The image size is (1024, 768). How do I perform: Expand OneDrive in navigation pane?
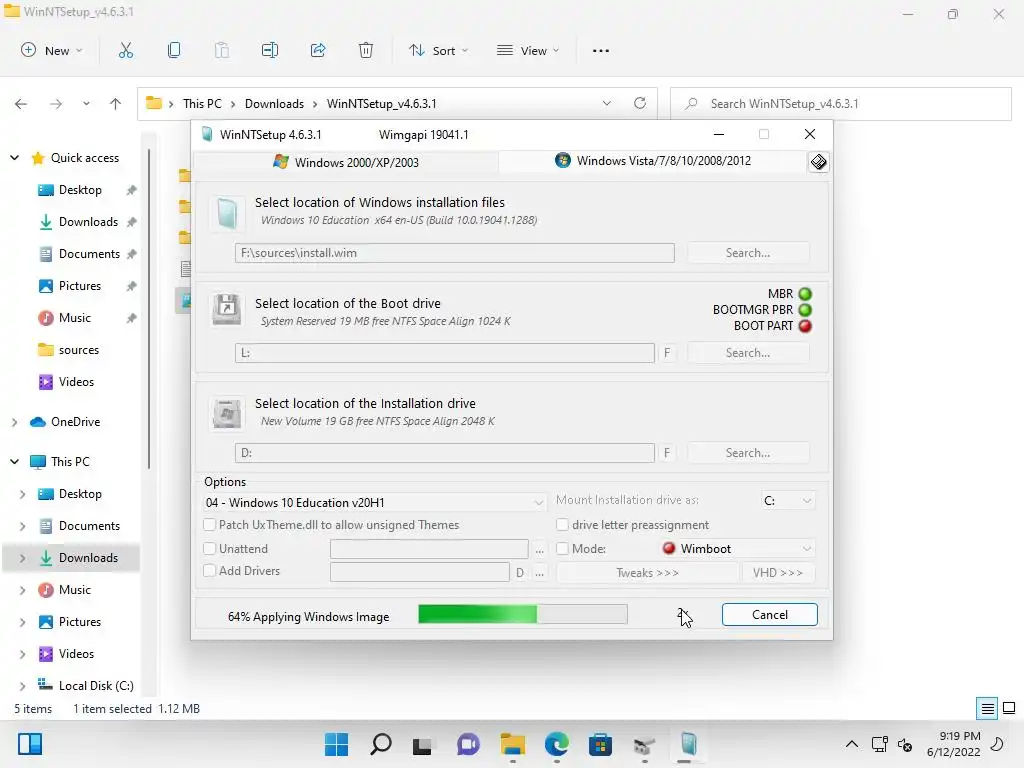pos(14,423)
